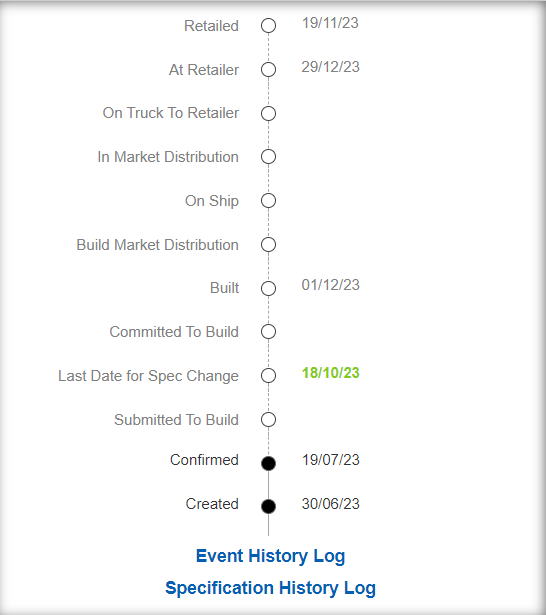Select the filled Created status dot
This screenshot has height=615, width=546.
(268, 506)
